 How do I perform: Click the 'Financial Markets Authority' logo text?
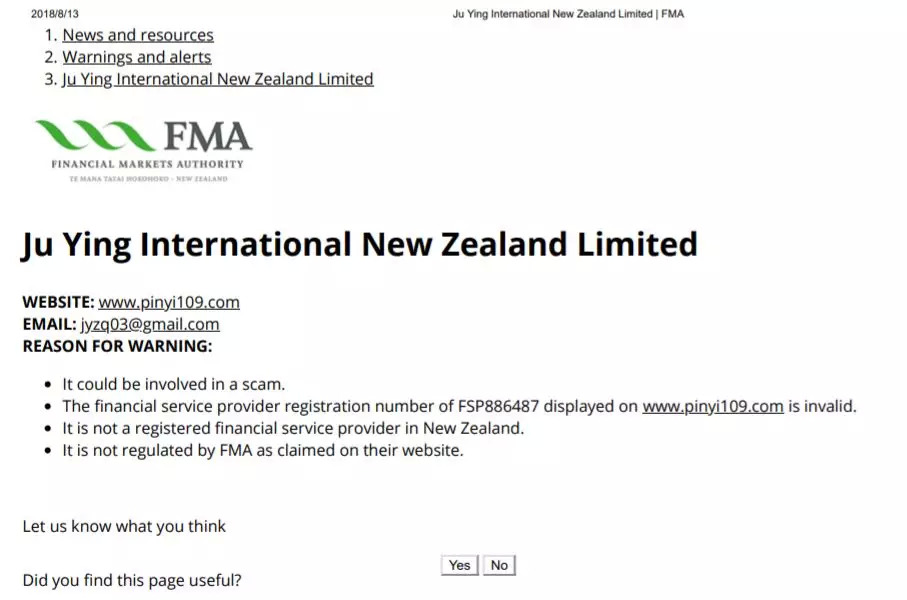147,164
